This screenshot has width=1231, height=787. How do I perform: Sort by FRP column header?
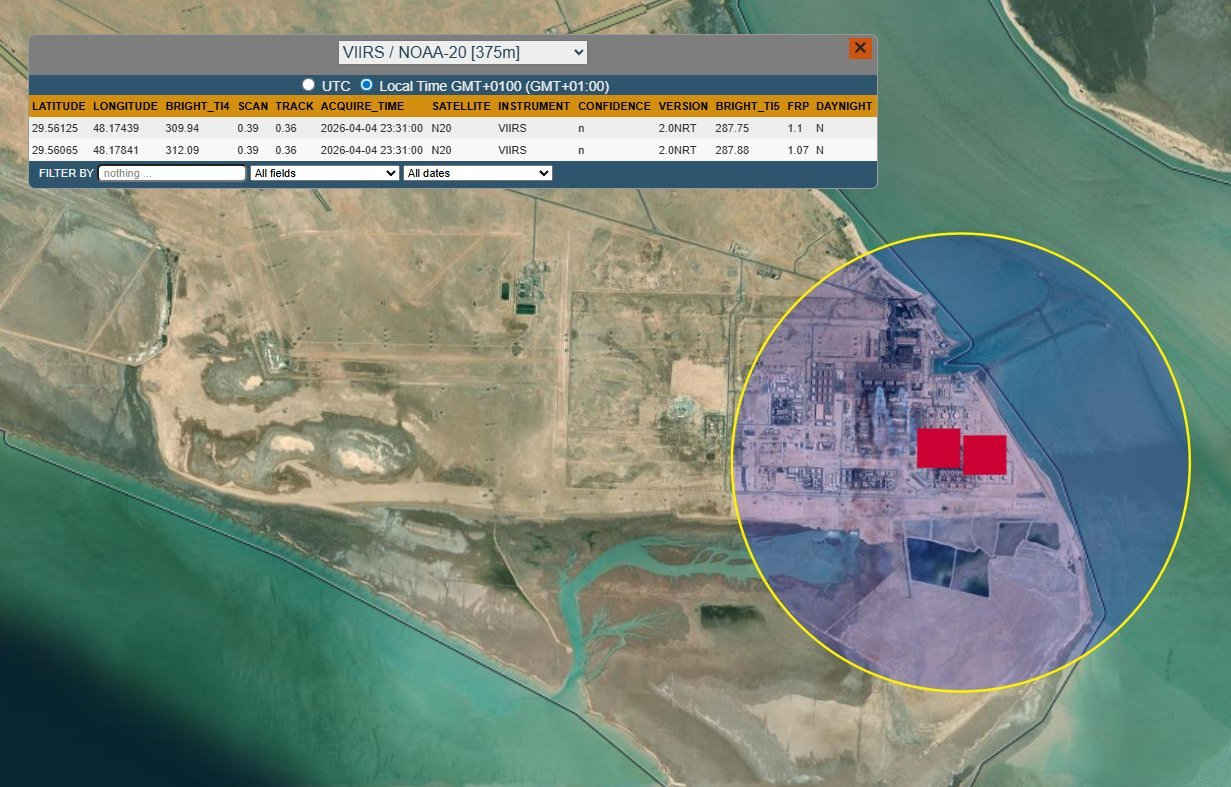[798, 106]
